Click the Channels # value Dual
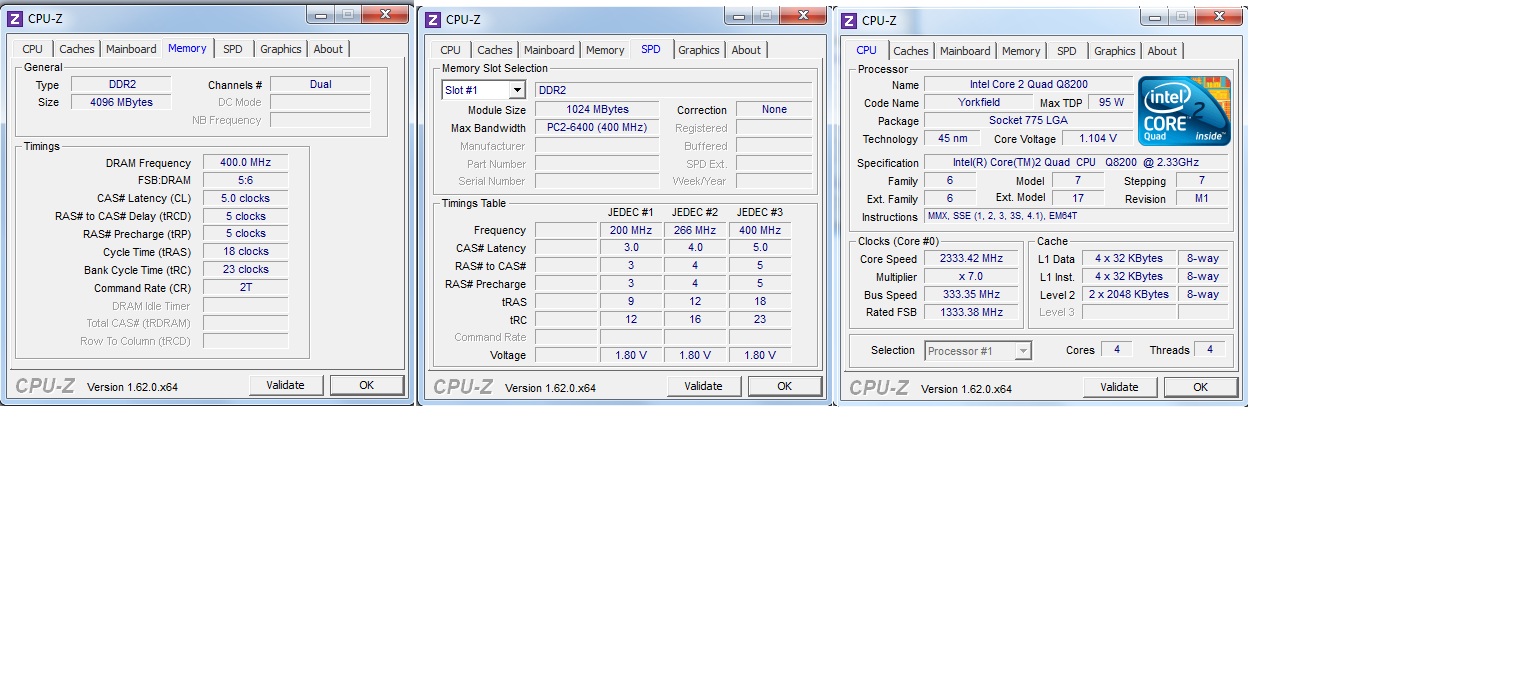 point(320,84)
